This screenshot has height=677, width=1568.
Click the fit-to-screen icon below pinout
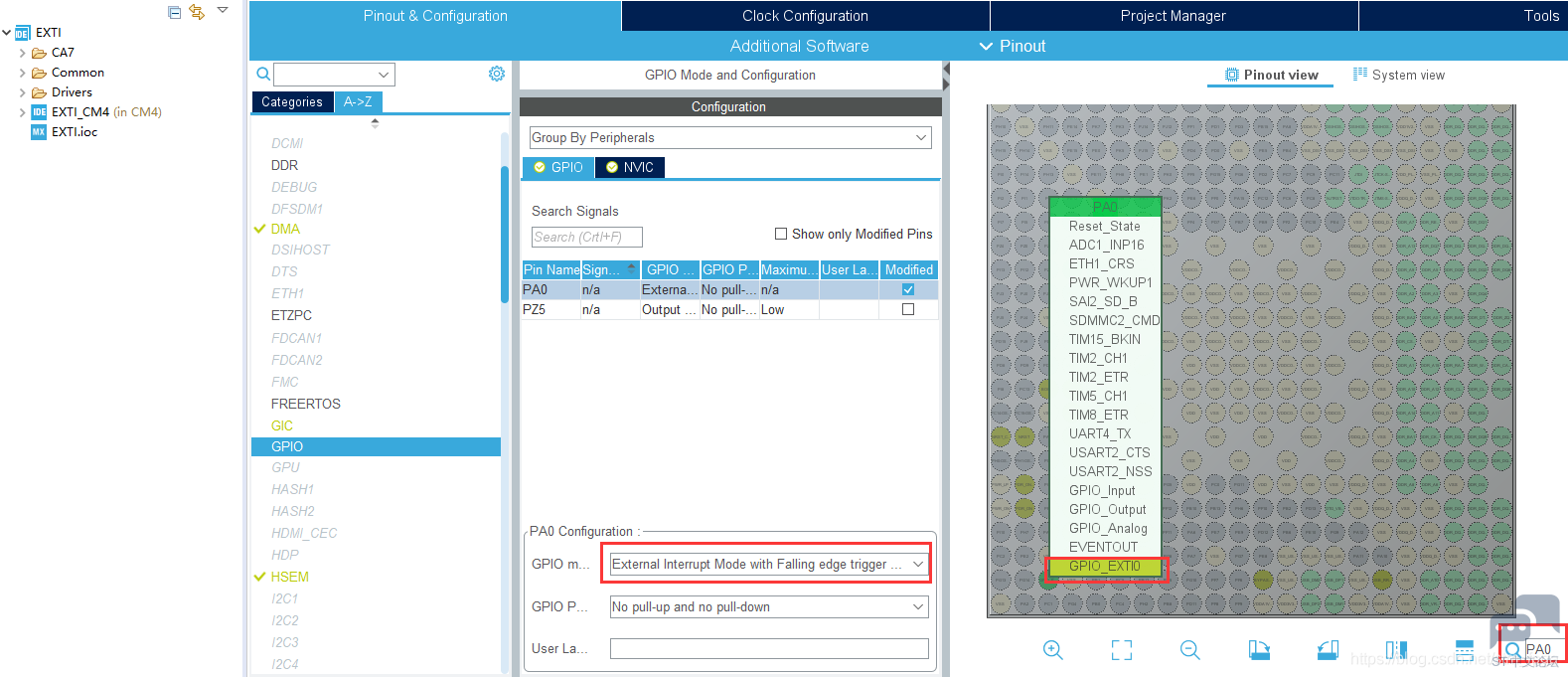pos(1122,650)
